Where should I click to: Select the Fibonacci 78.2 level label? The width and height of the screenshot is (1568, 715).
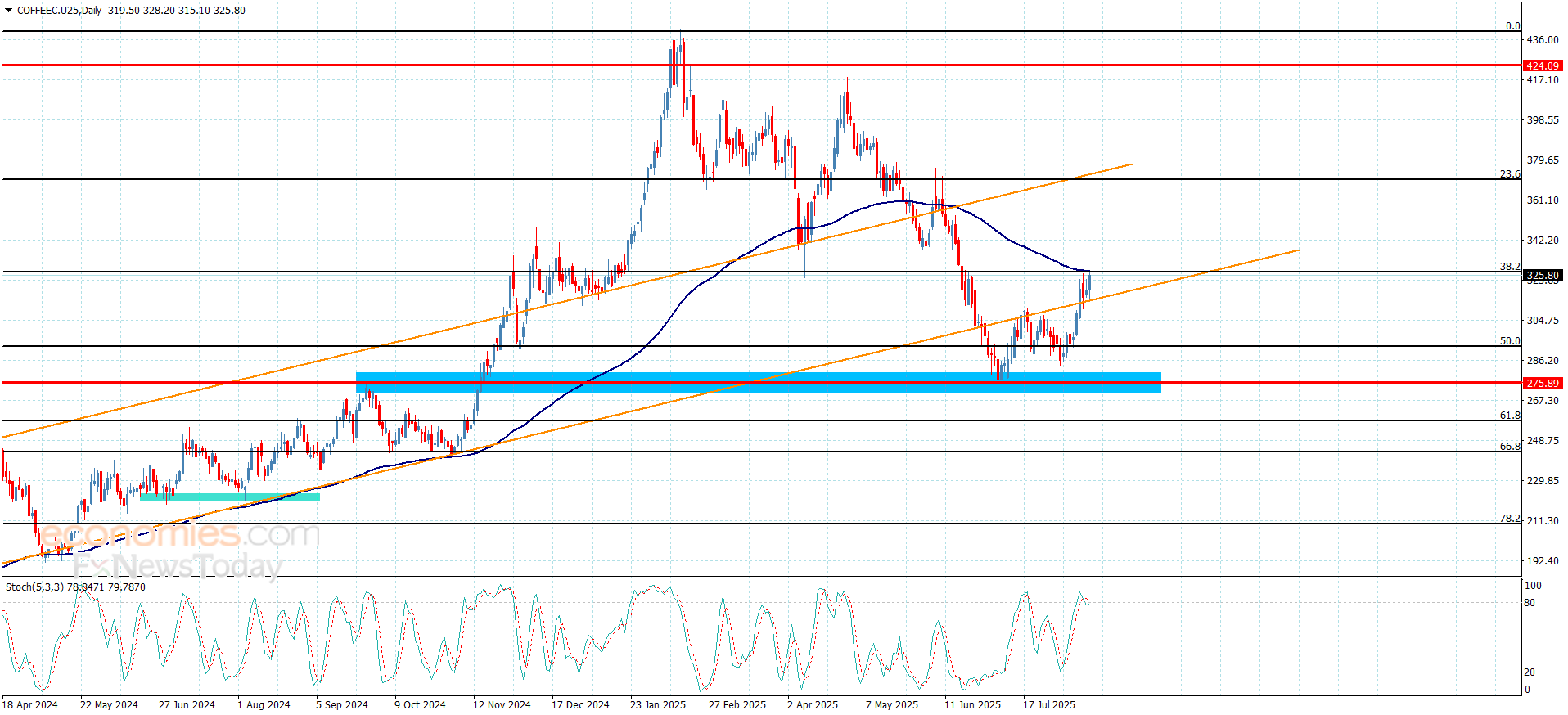[1510, 519]
